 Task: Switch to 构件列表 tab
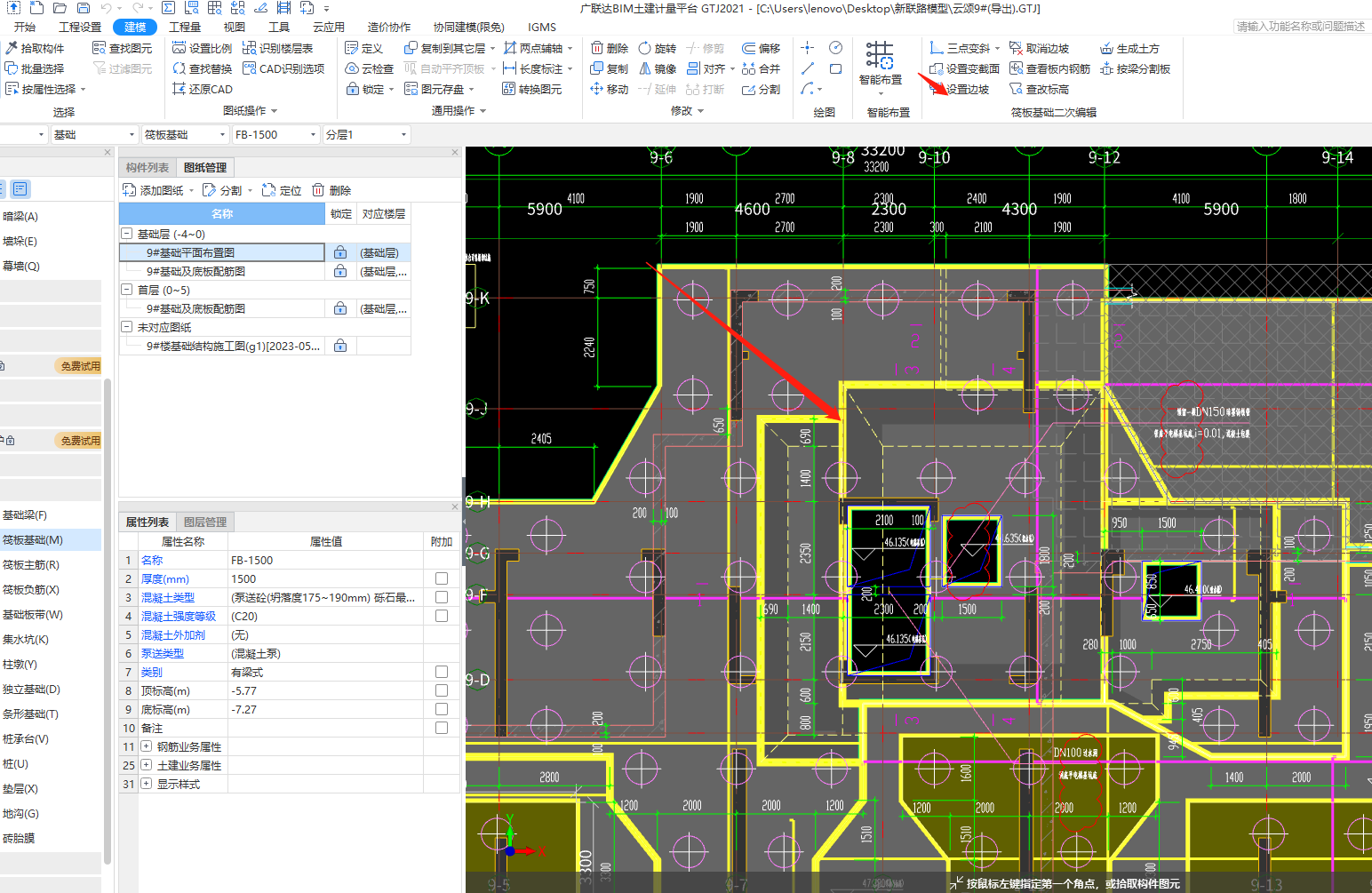[148, 167]
